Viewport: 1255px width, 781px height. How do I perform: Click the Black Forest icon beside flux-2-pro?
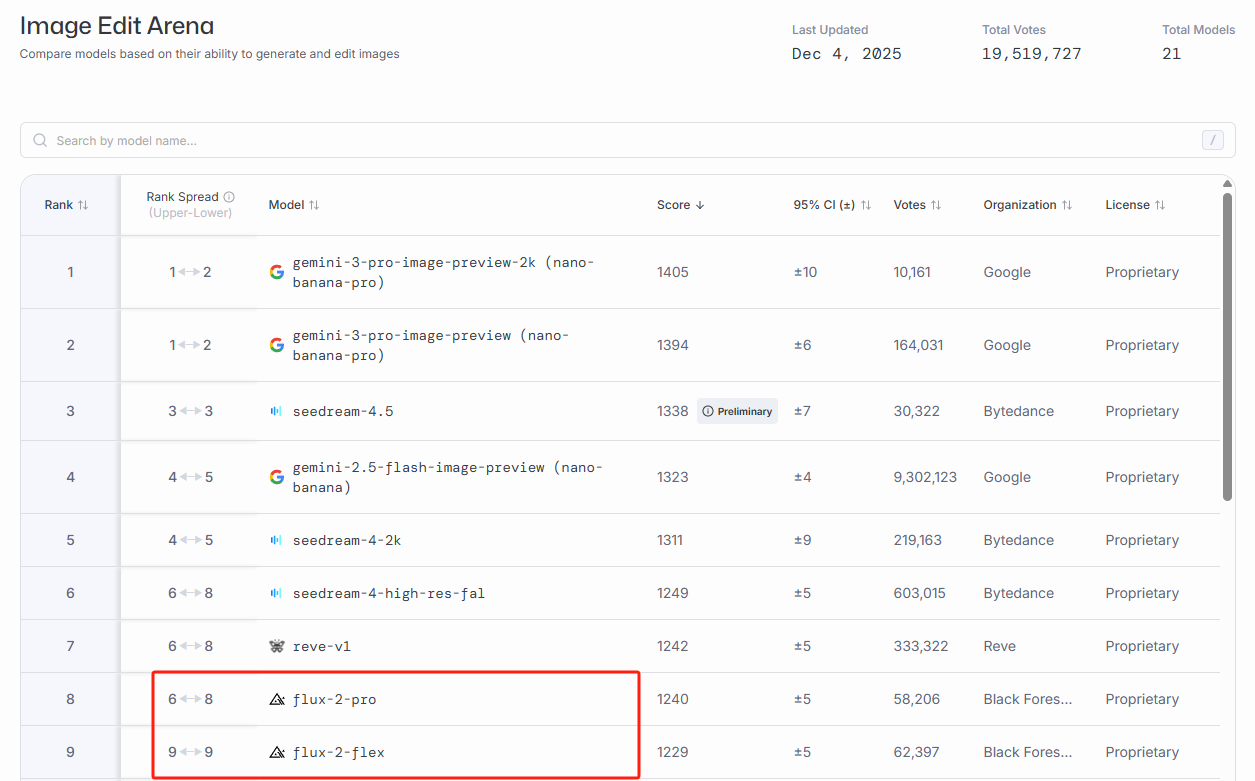point(277,700)
